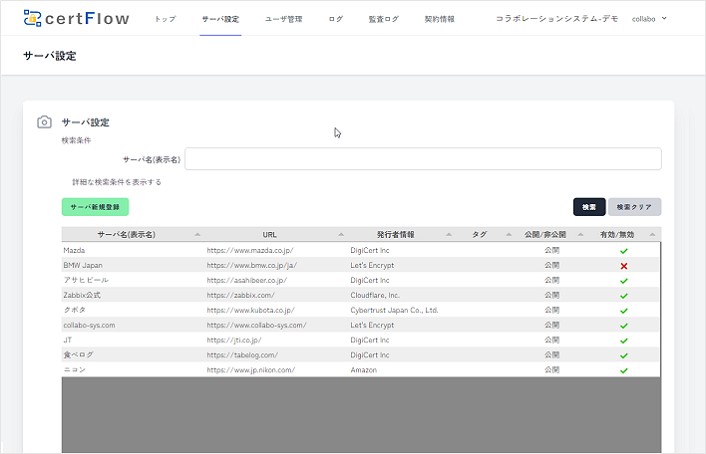
Task: Click https://www.collabo-sys.com/ cell
Action: (x=257, y=325)
